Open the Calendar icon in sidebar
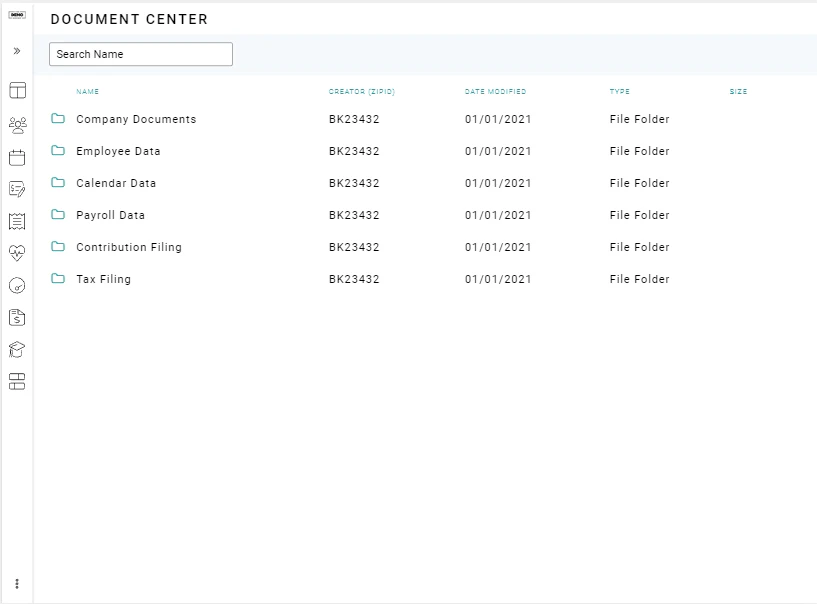Viewport: 817px width, 604px height. [16, 154]
